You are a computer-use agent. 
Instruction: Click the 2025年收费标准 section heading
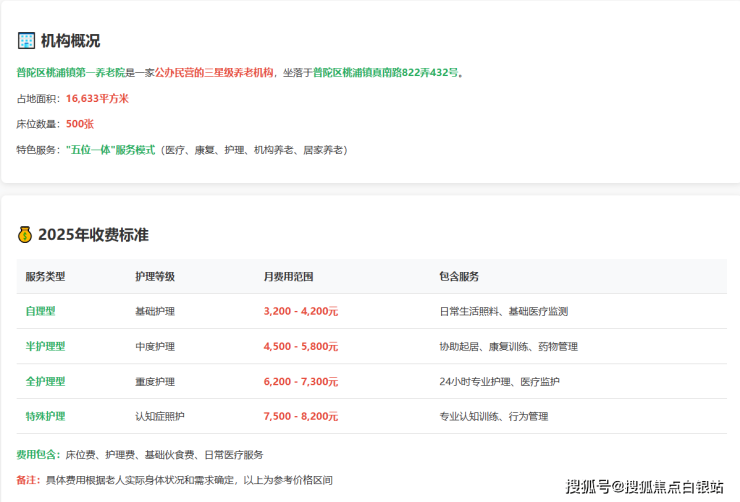coord(93,235)
